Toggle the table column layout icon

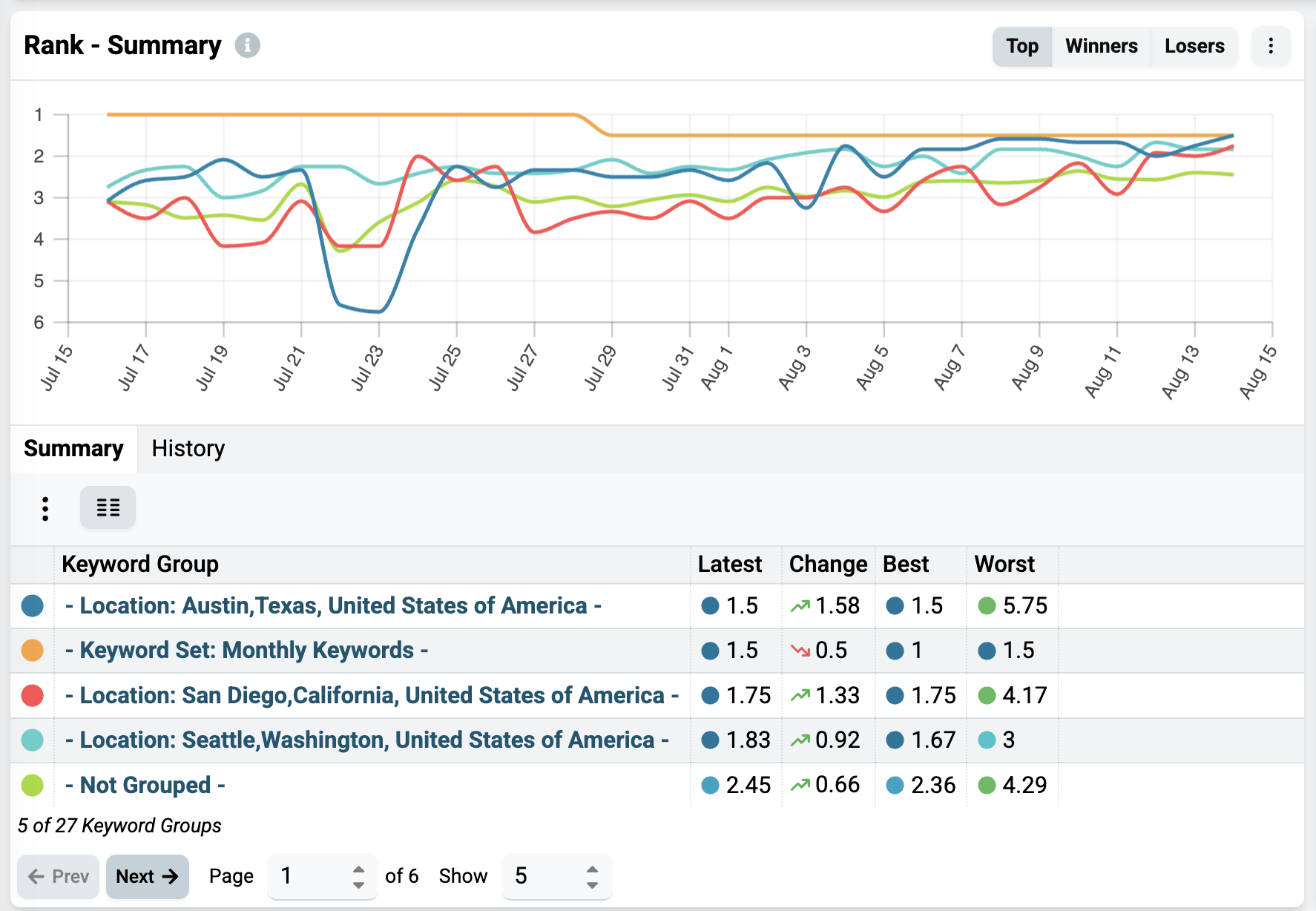tap(108, 507)
